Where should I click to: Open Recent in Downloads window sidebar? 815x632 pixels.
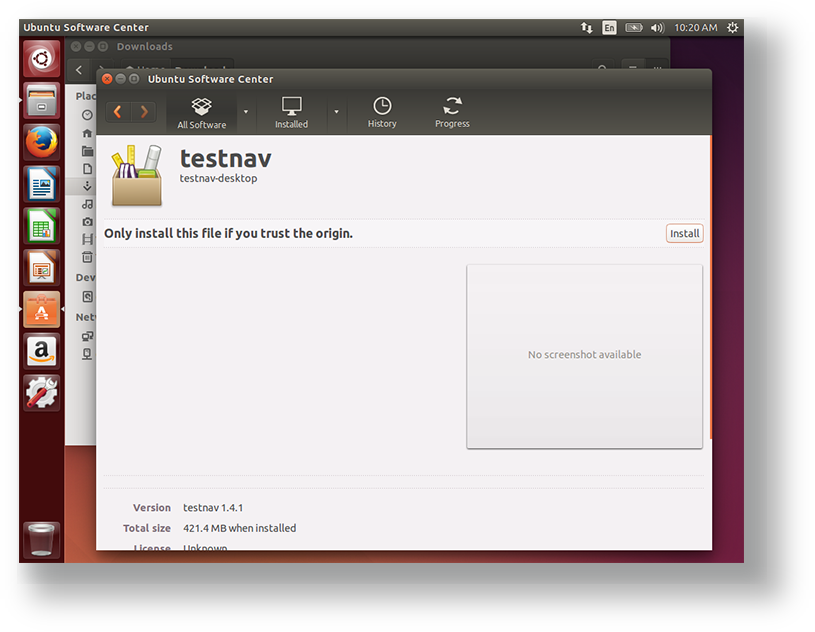87,115
